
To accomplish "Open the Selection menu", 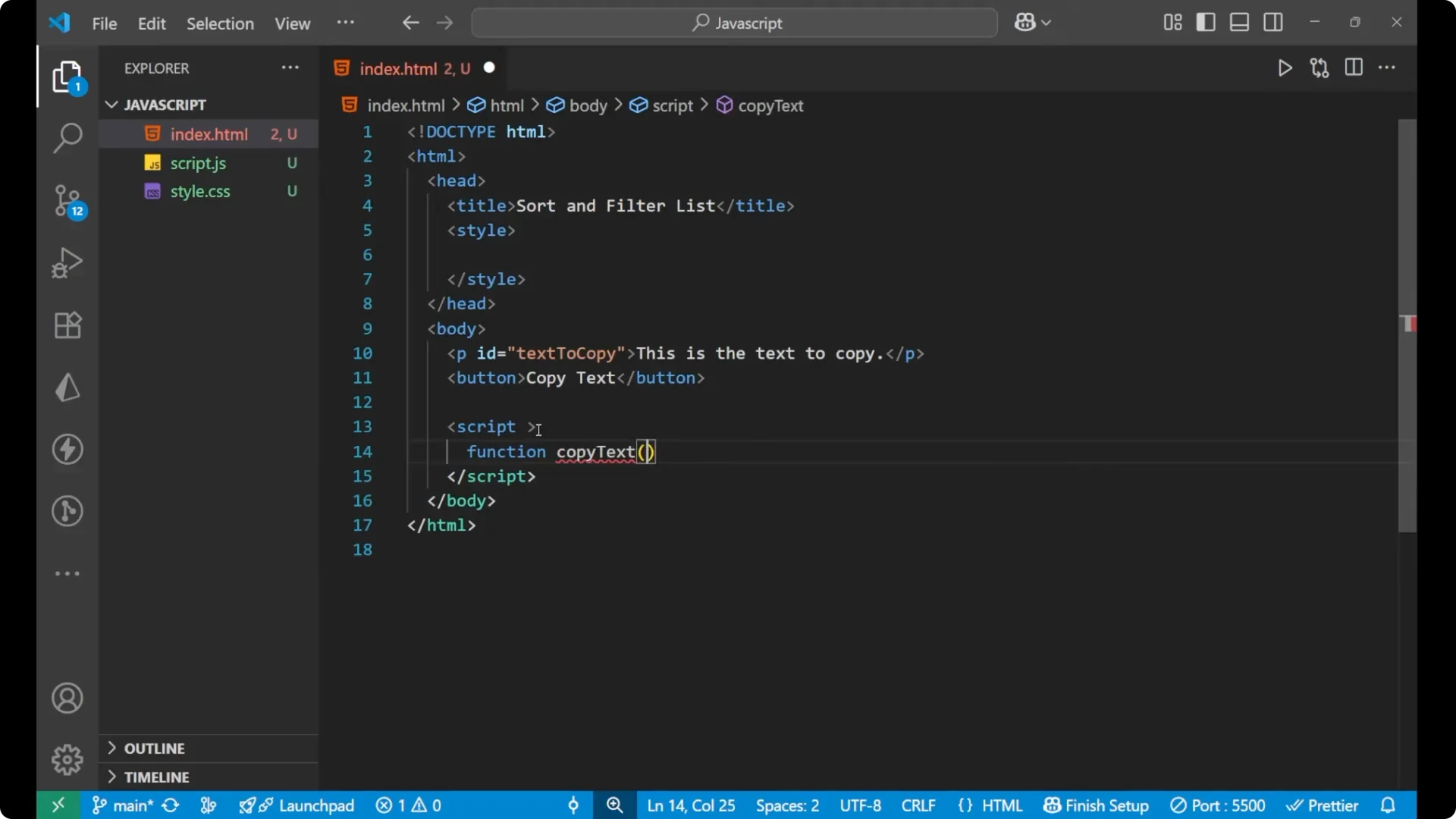I will pyautogui.click(x=220, y=24).
